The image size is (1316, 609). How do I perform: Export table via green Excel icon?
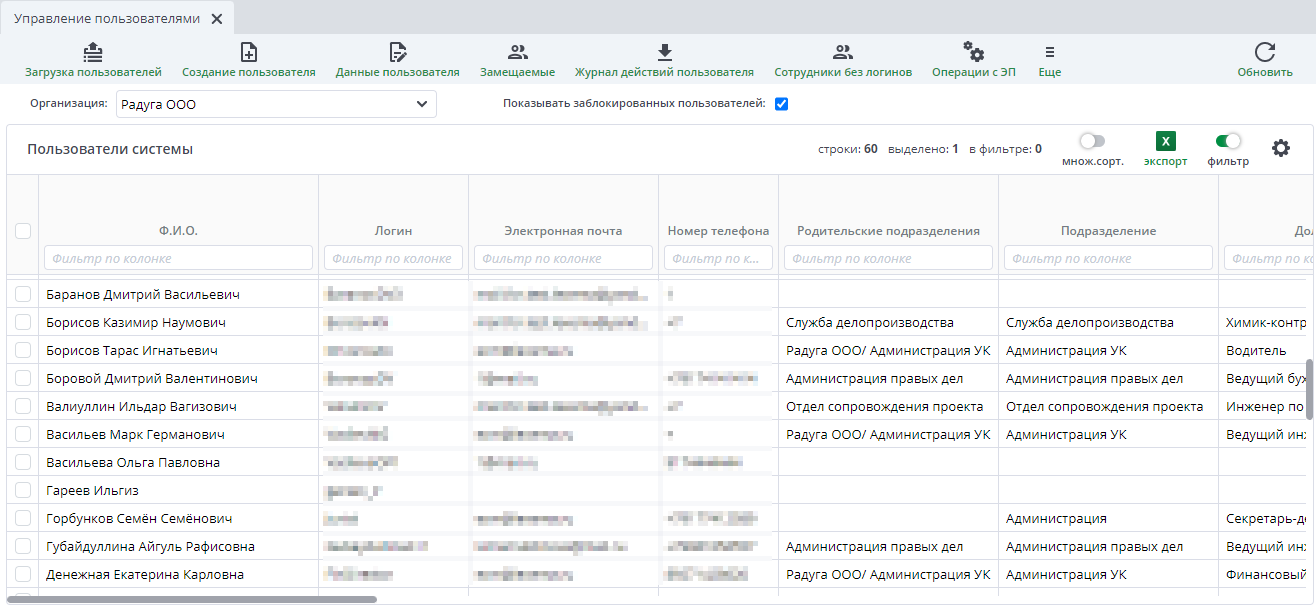(x=1165, y=142)
